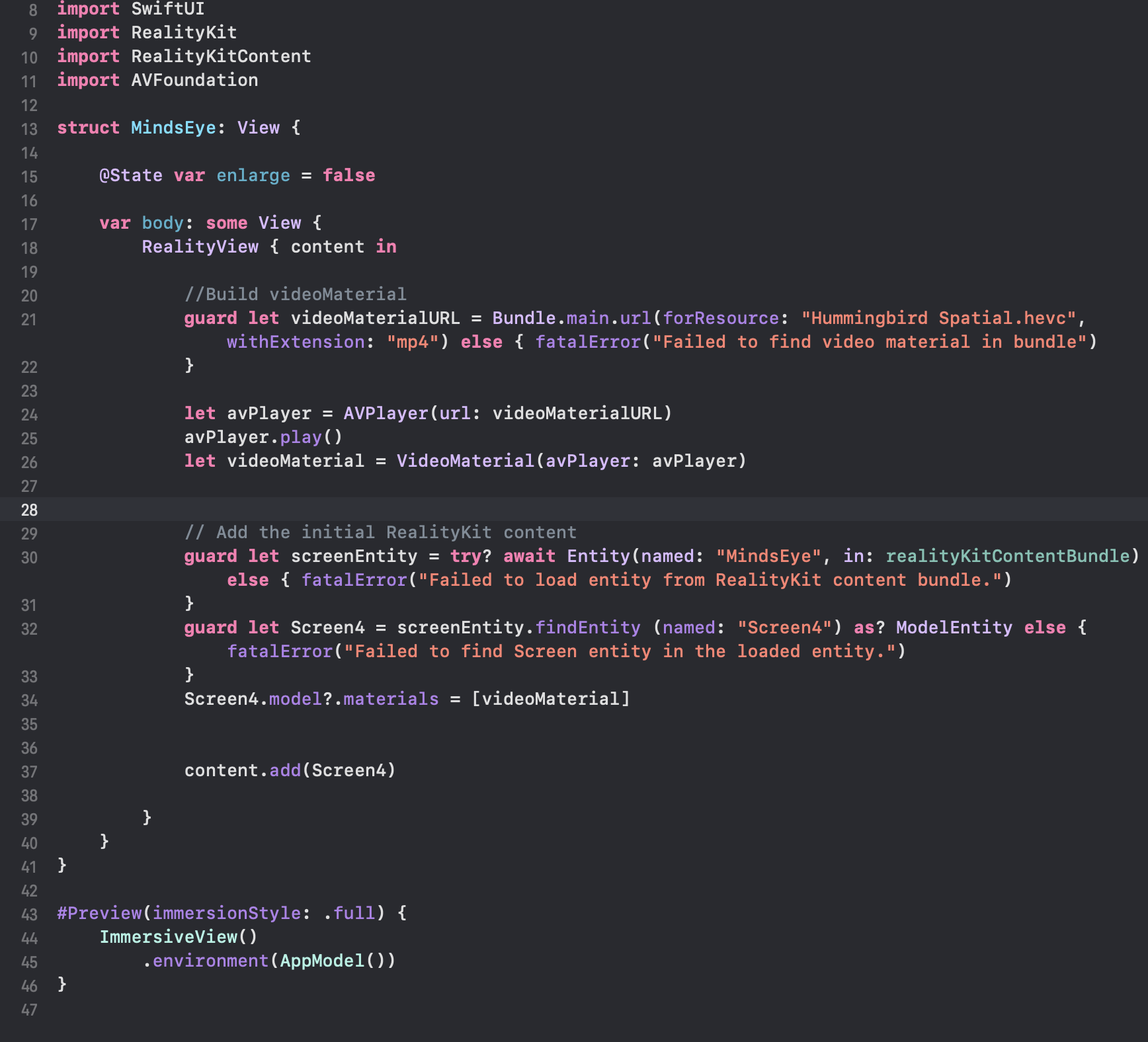
Task: Click the RealityView keyword on line 18
Action: (x=200, y=247)
